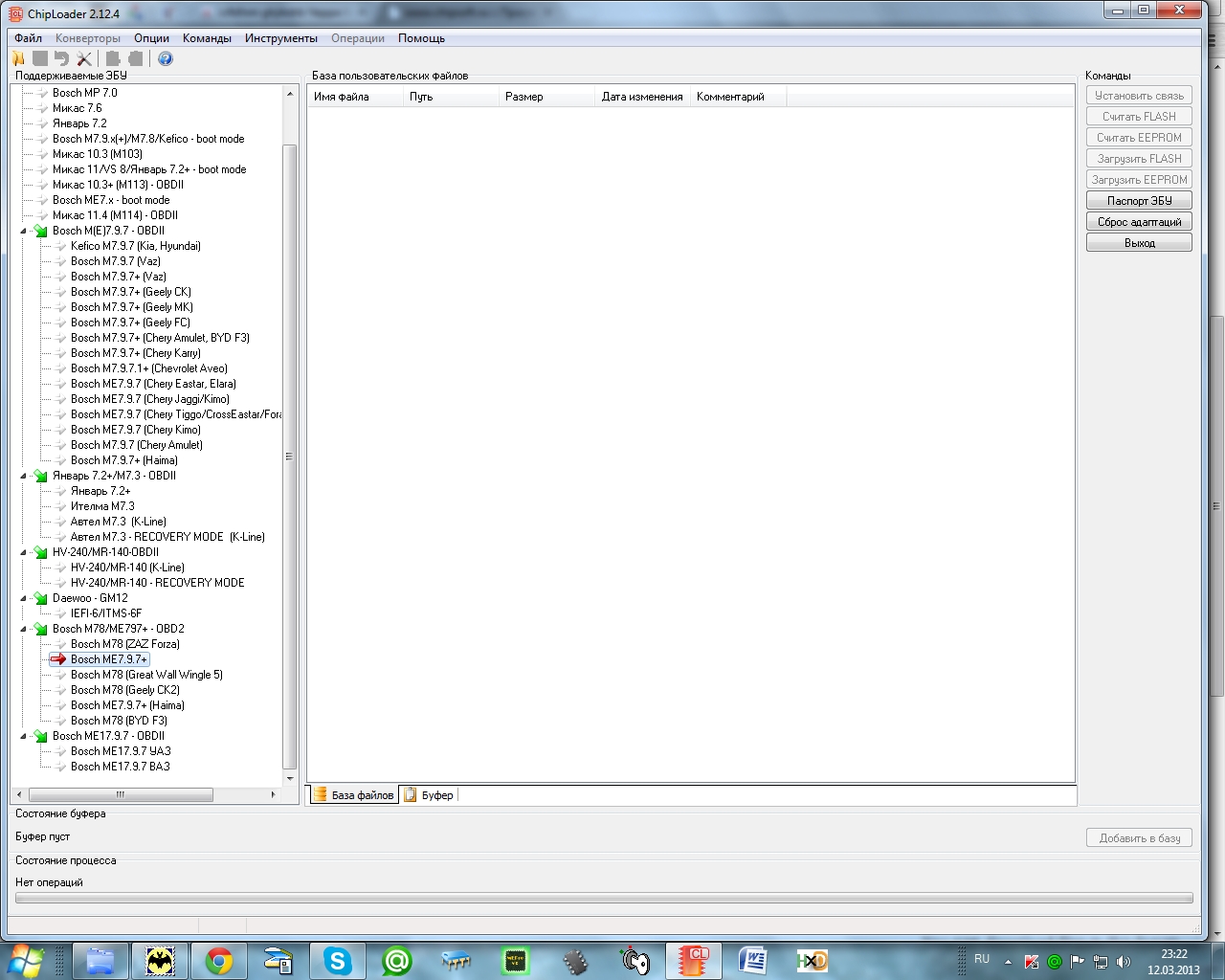Click the ChipLoader icon in the taskbar
This screenshot has height=980, width=1225.
tap(694, 961)
